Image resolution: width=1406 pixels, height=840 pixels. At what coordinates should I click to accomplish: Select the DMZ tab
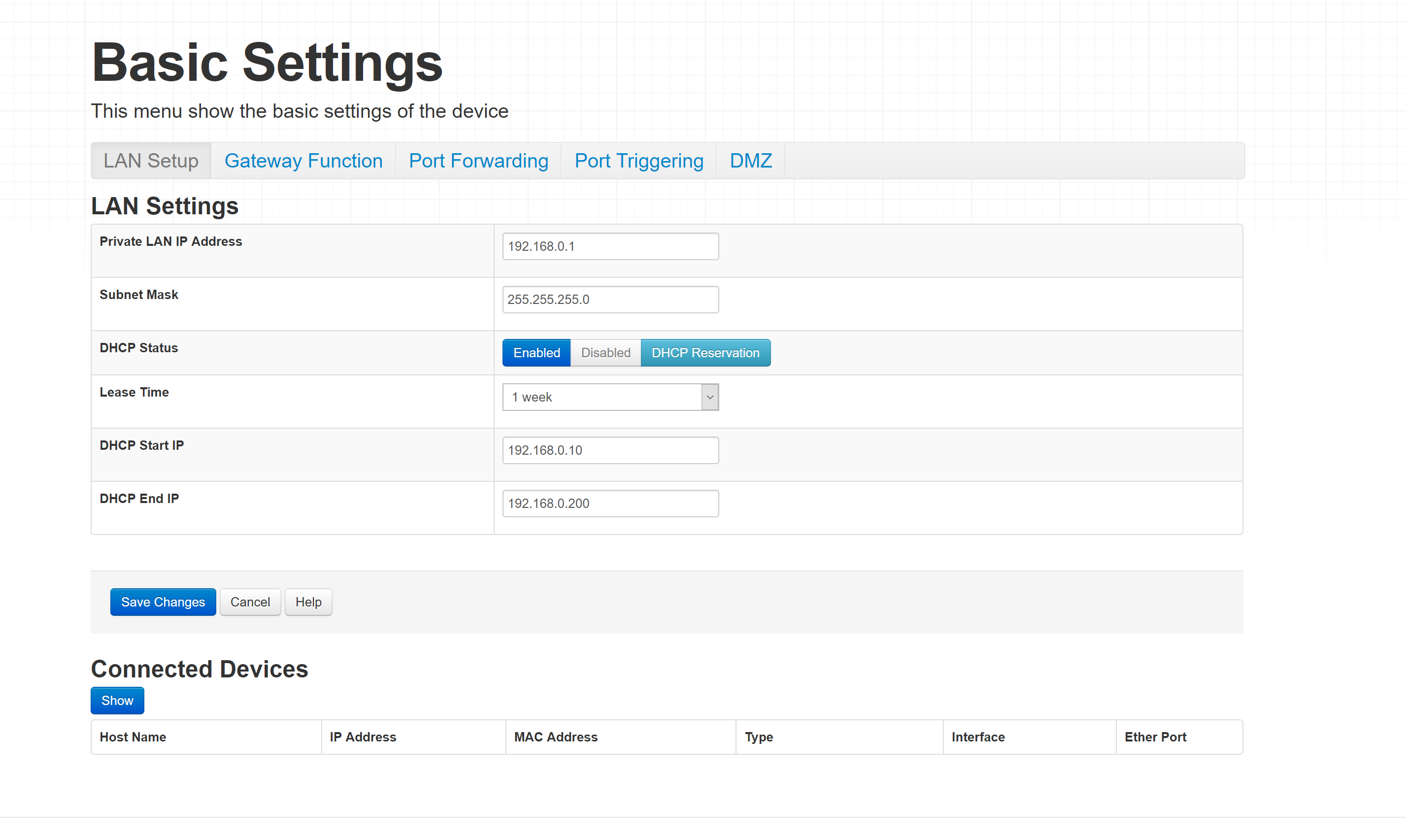point(751,161)
